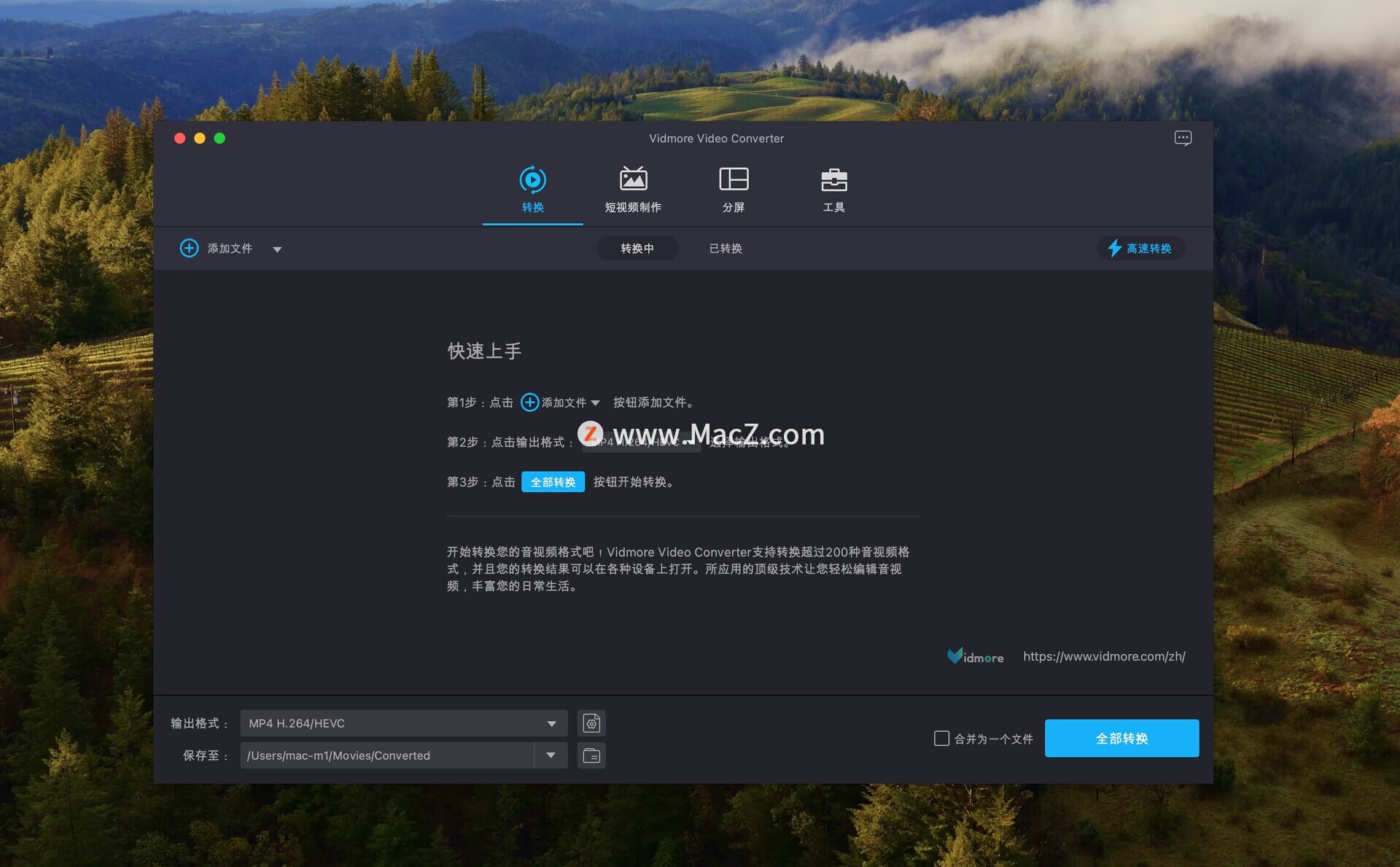Open output format settings gear icon
This screenshot has height=867, width=1400.
click(591, 723)
